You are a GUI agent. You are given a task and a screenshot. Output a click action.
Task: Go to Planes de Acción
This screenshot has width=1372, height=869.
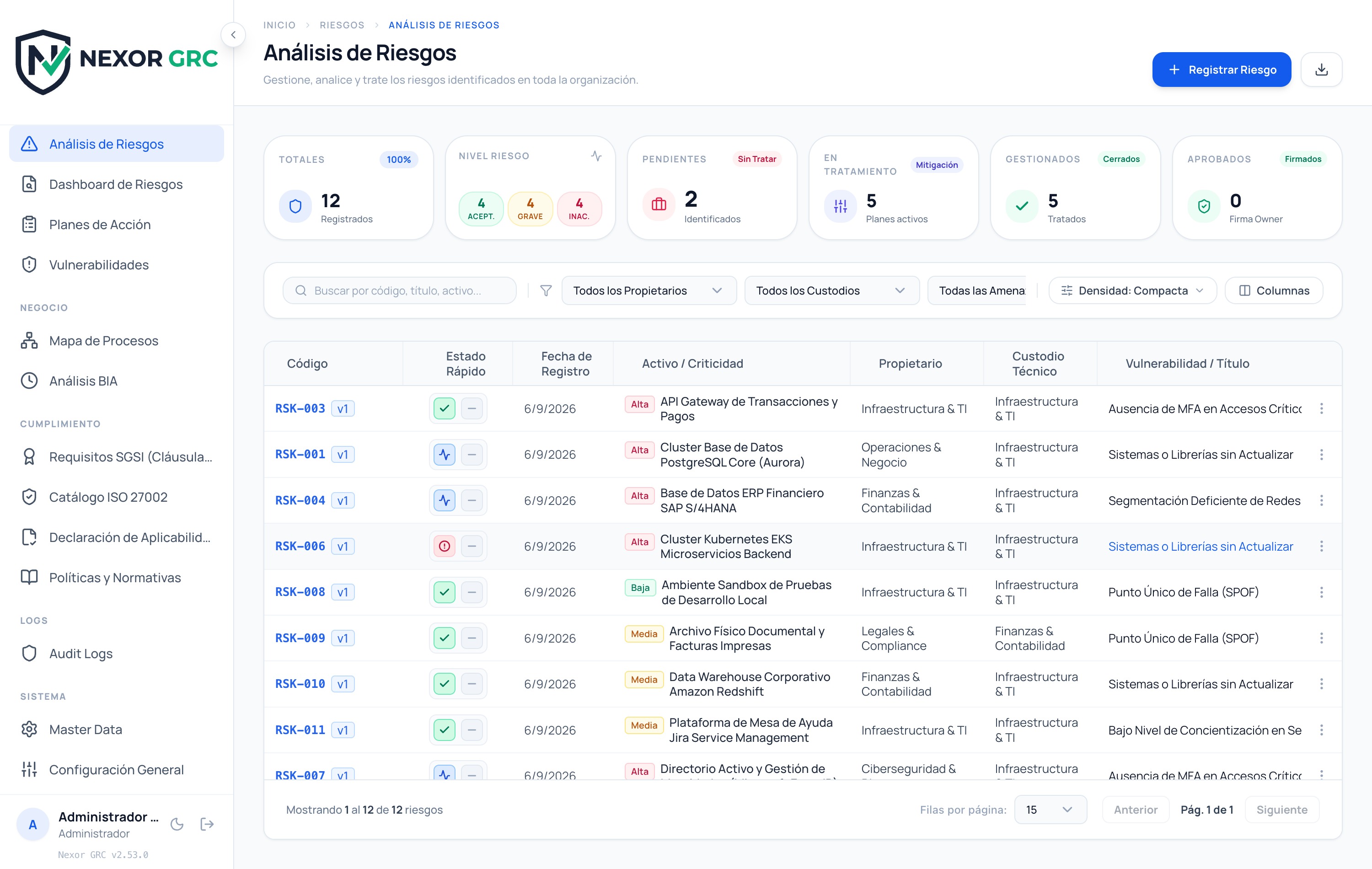[x=116, y=225]
